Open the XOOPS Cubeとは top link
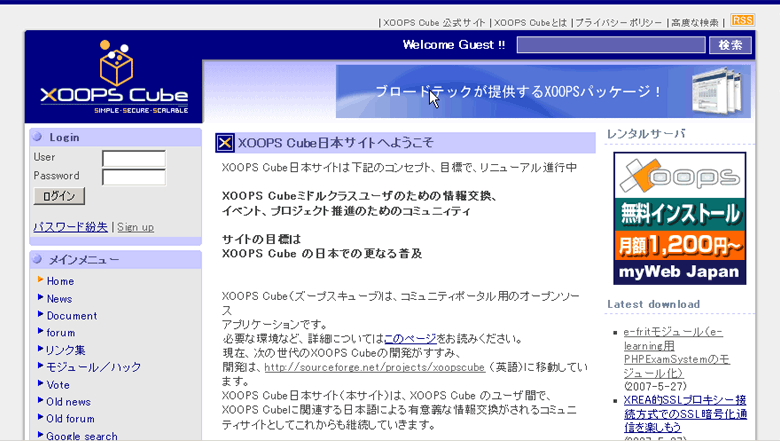This screenshot has height=441, width=780. coord(530,23)
